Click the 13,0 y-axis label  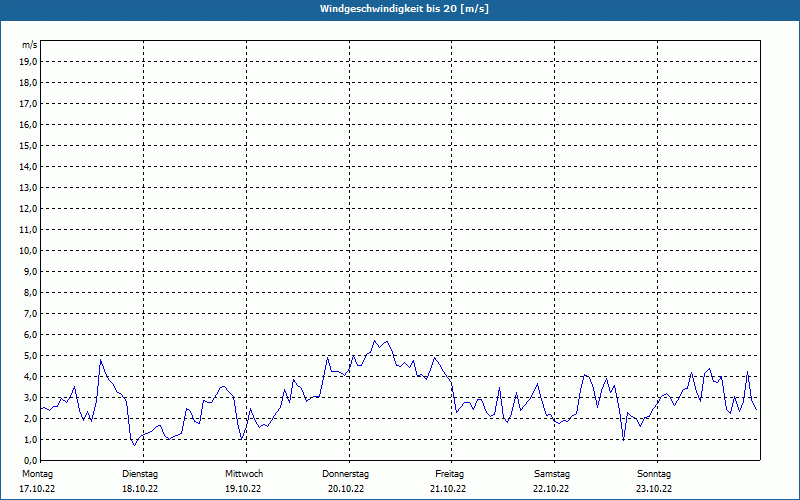tap(28, 187)
